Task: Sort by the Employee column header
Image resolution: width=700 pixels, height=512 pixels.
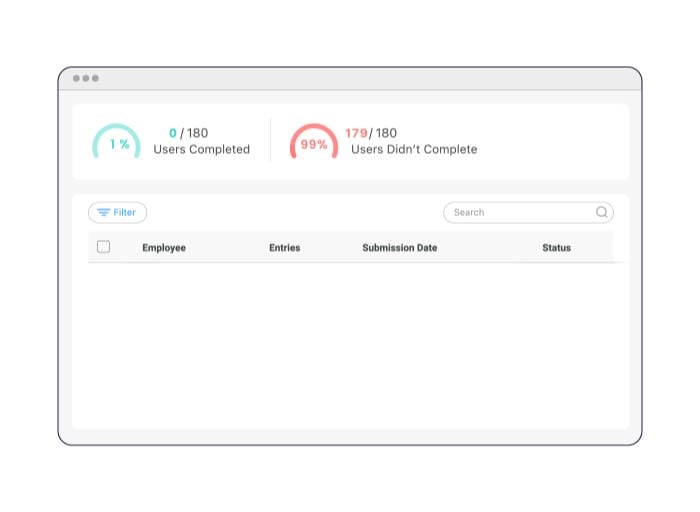Action: click(x=164, y=248)
